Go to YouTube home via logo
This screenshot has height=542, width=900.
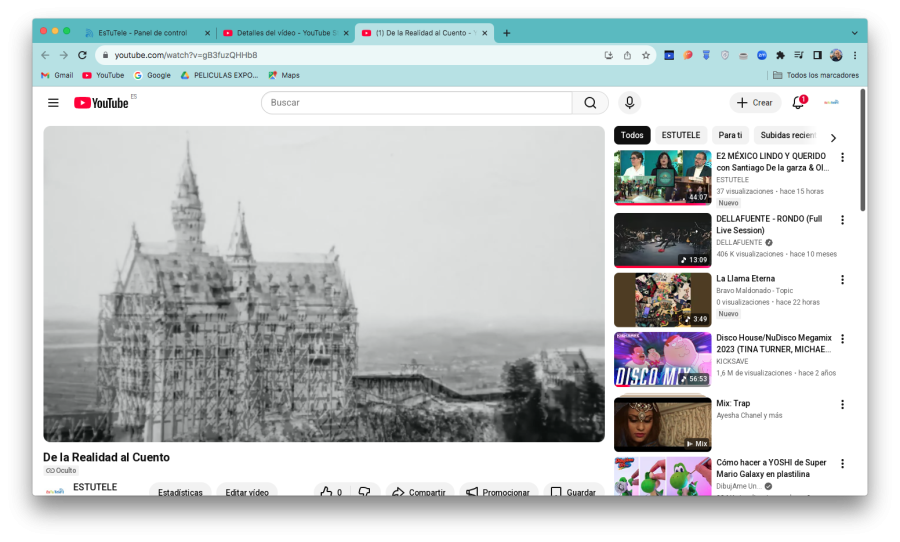[101, 103]
